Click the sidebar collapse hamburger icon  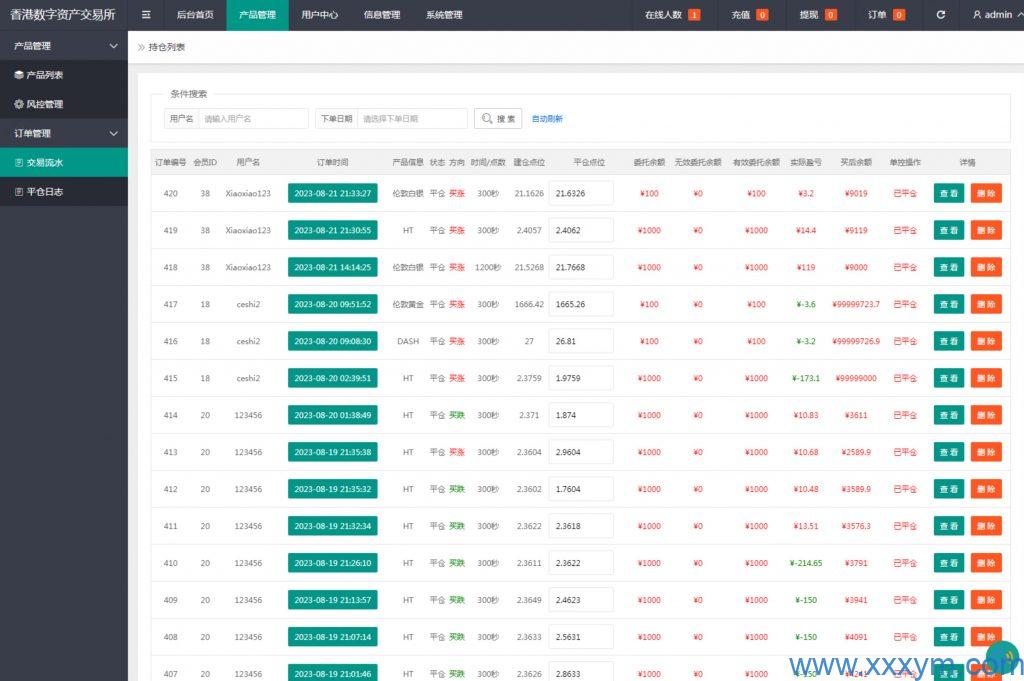[x=146, y=15]
